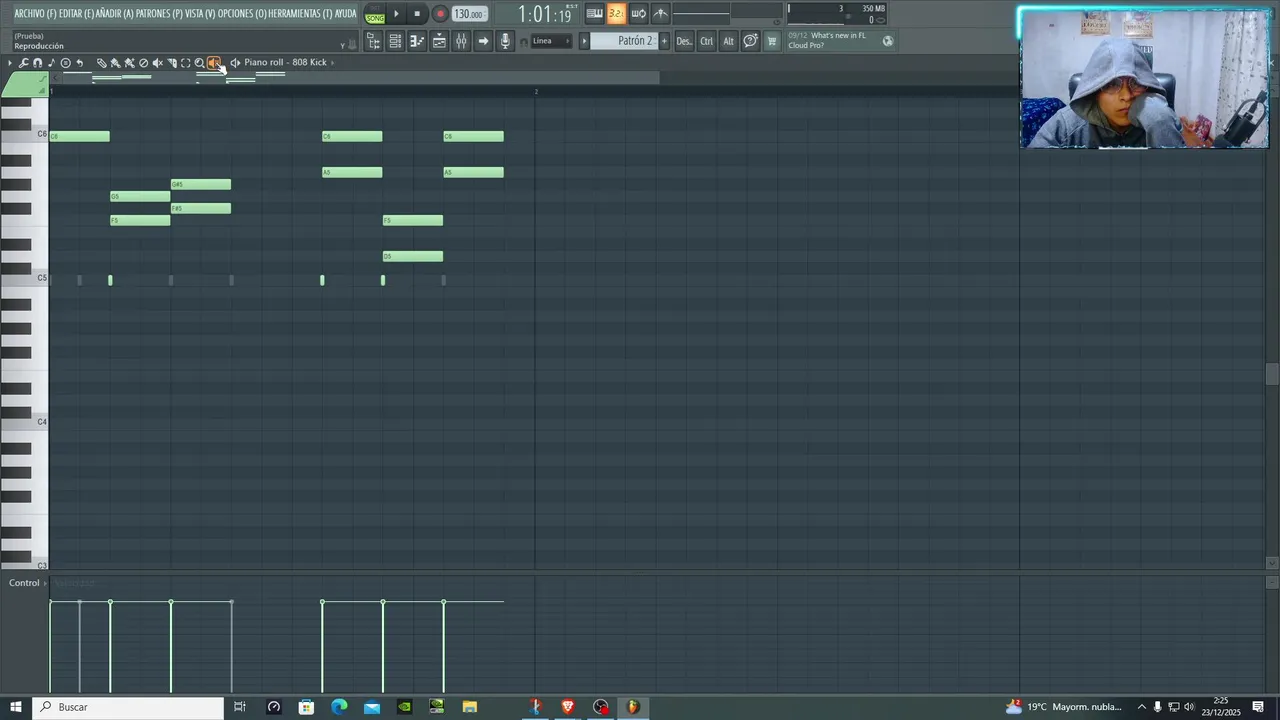
Task: Click the Record button
Action: [440, 14]
